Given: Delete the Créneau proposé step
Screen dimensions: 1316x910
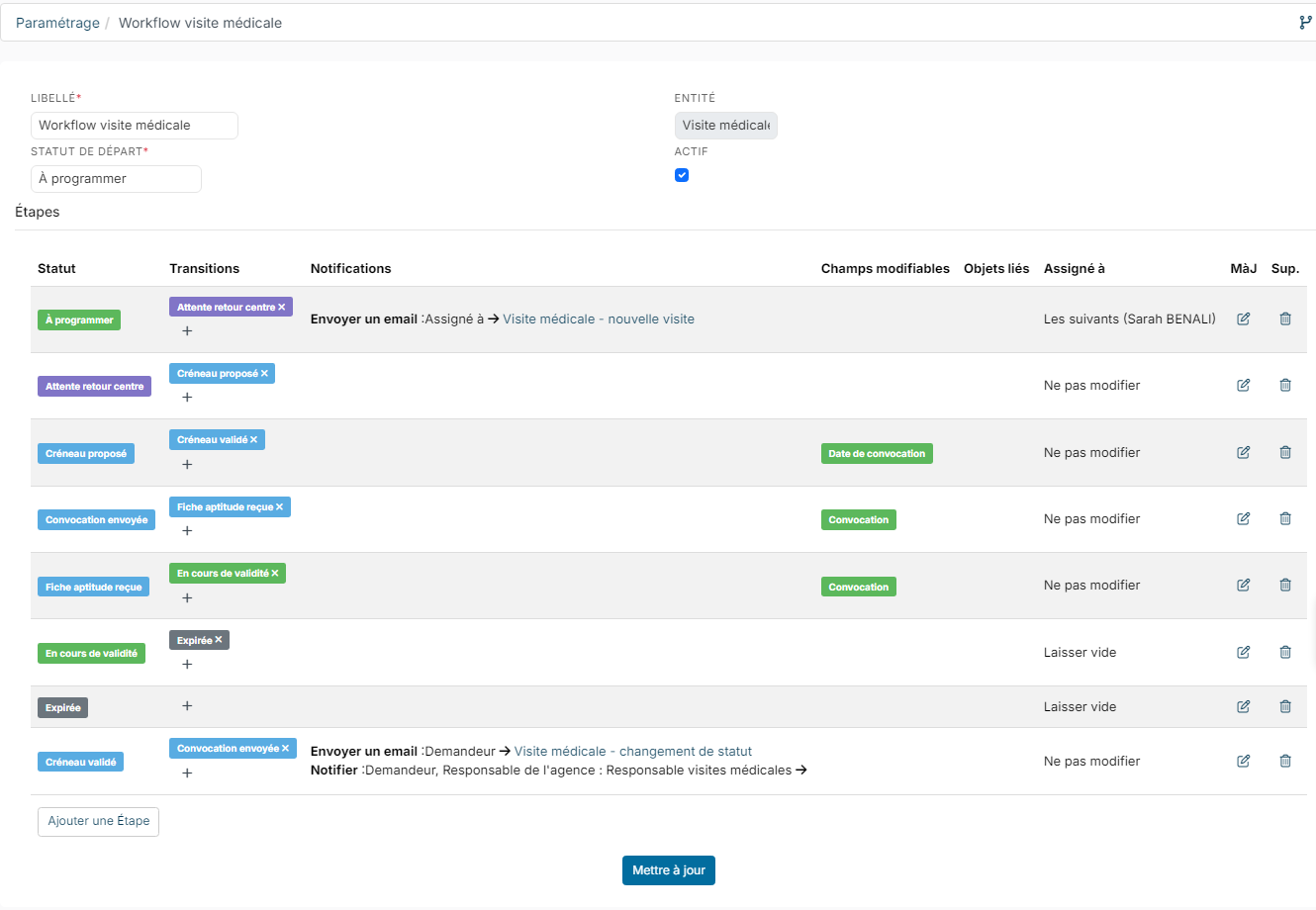Looking at the screenshot, I should point(1285,452).
